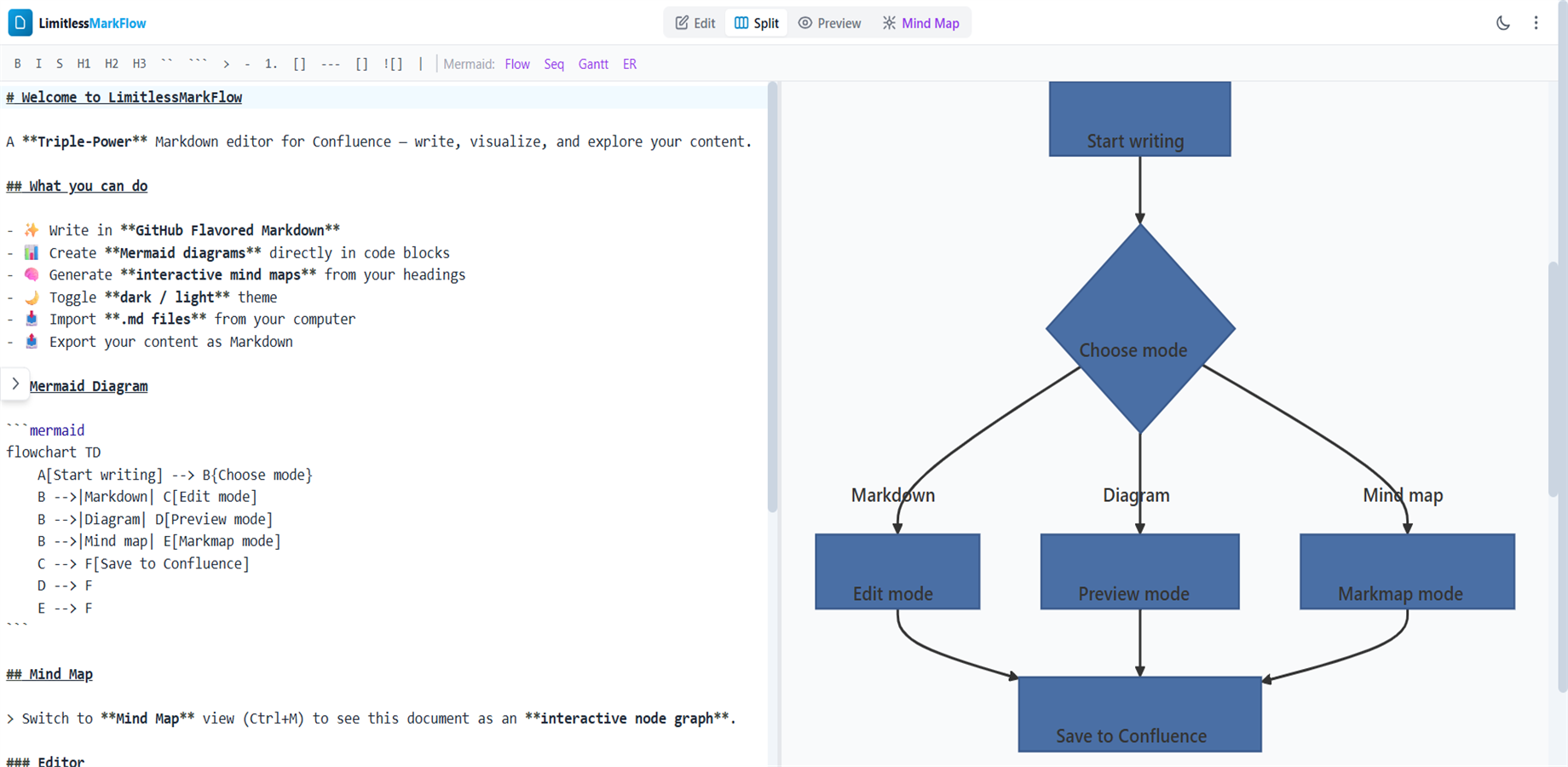
Task: Insert a table with the | icon
Action: [x=420, y=63]
